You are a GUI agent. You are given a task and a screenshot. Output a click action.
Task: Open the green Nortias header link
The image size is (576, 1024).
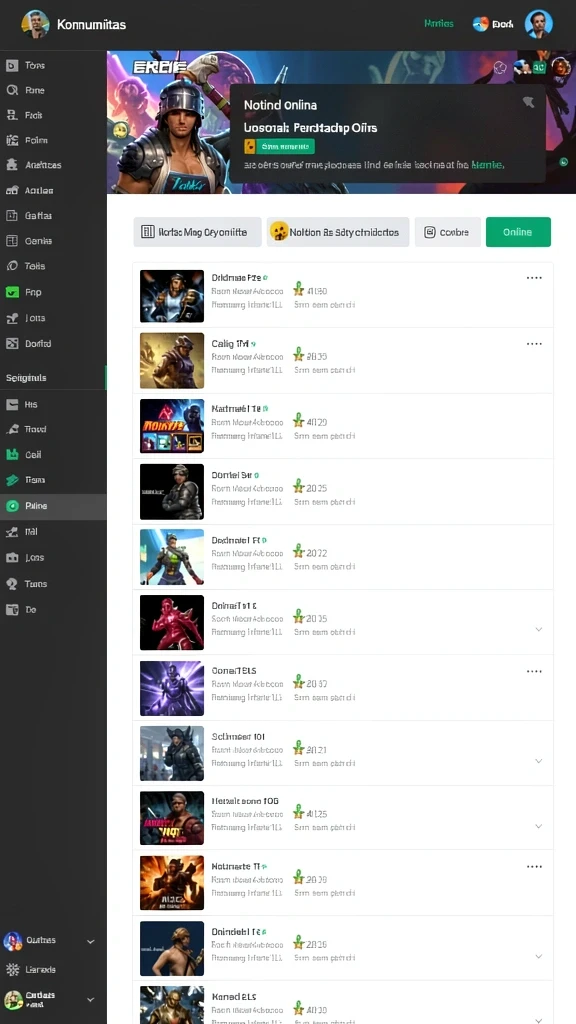[x=439, y=24]
